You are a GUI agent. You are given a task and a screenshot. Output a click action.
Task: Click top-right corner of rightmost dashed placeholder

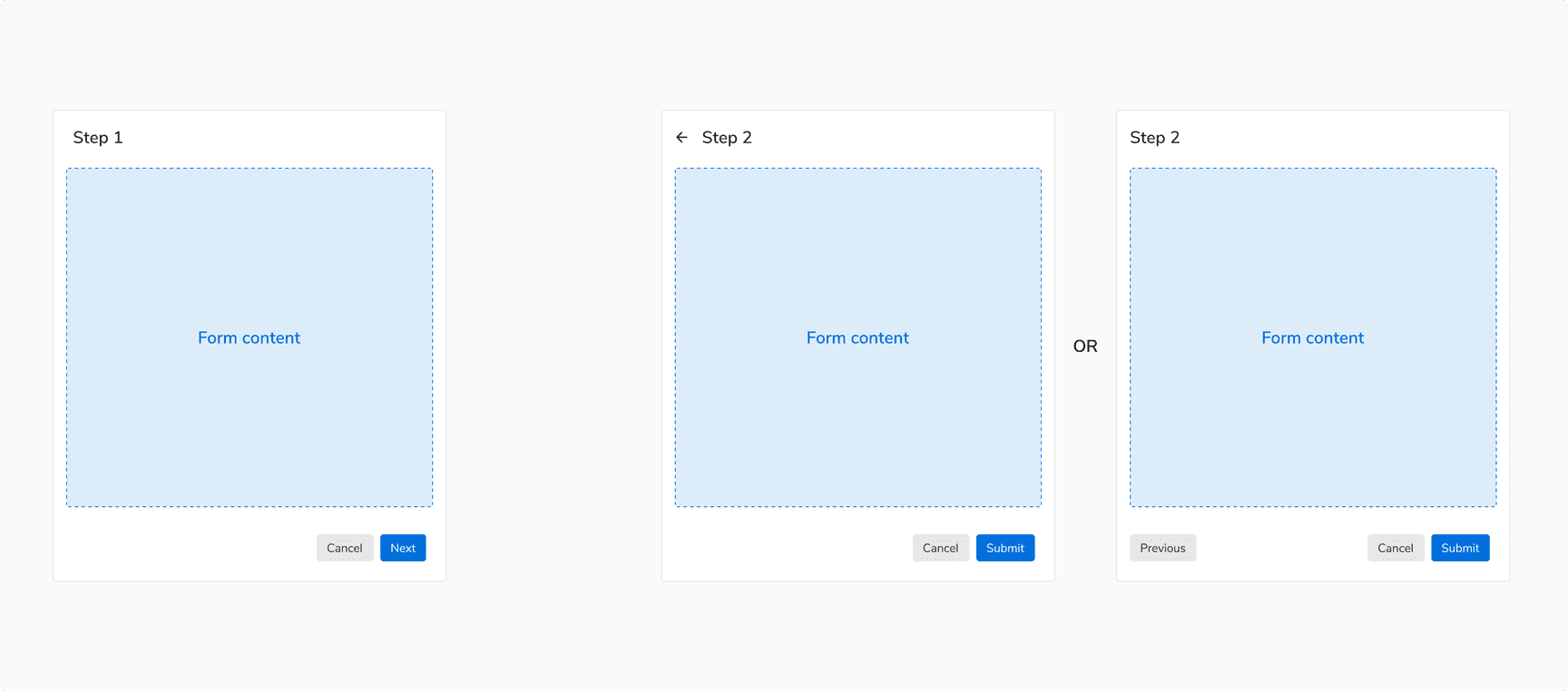click(1494, 170)
